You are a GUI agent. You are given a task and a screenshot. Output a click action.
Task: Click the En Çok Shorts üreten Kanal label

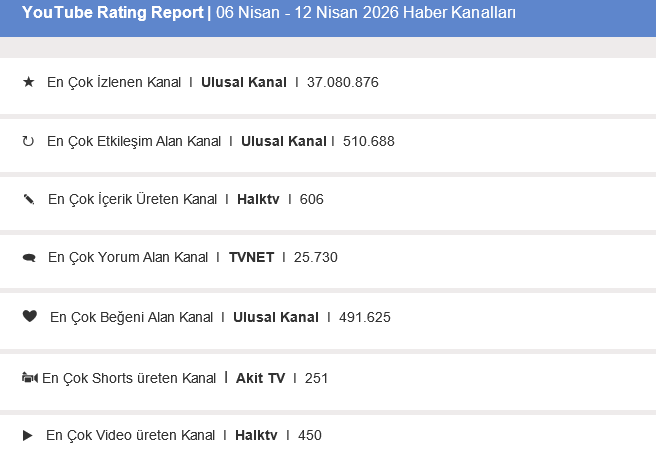(x=129, y=378)
